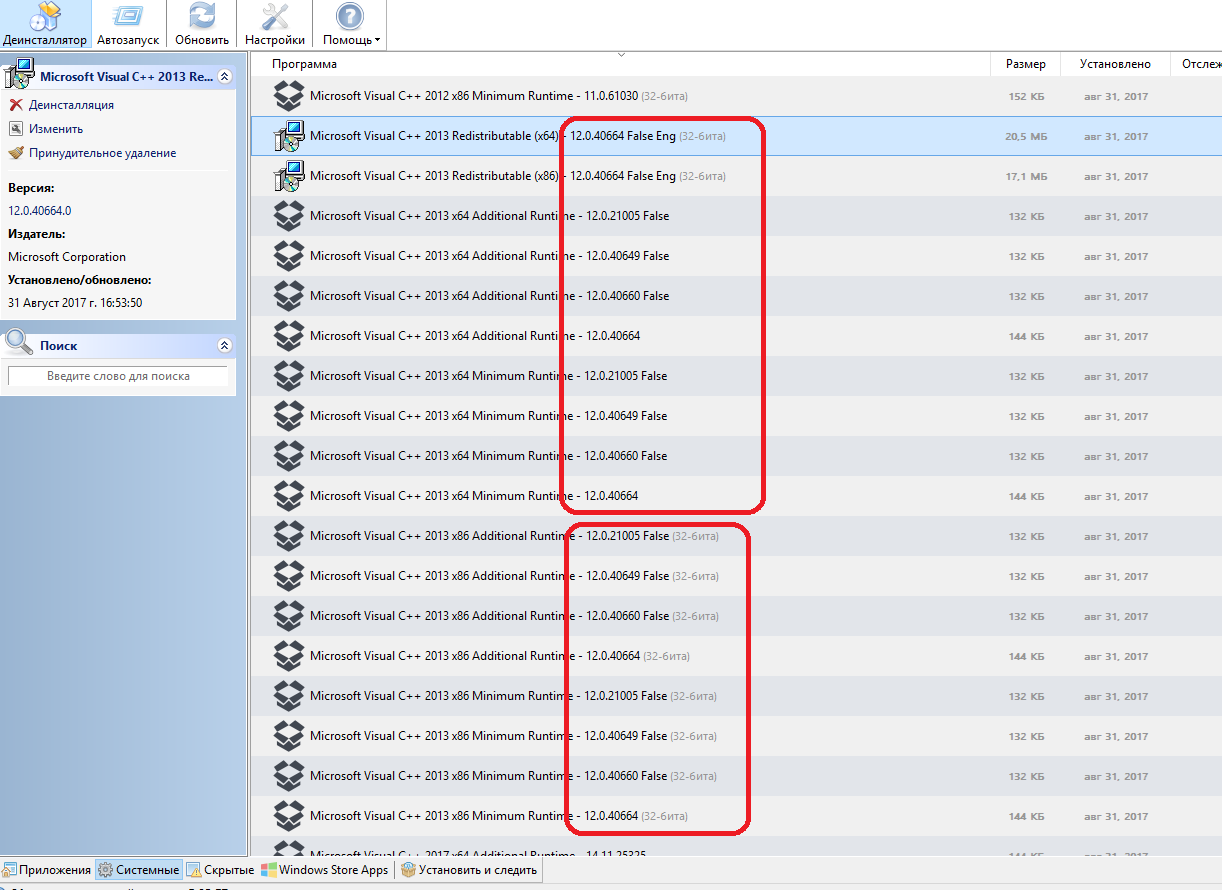1222x890 pixels.
Task: Click the 17,1 МБ size cell
Action: 1026,176
